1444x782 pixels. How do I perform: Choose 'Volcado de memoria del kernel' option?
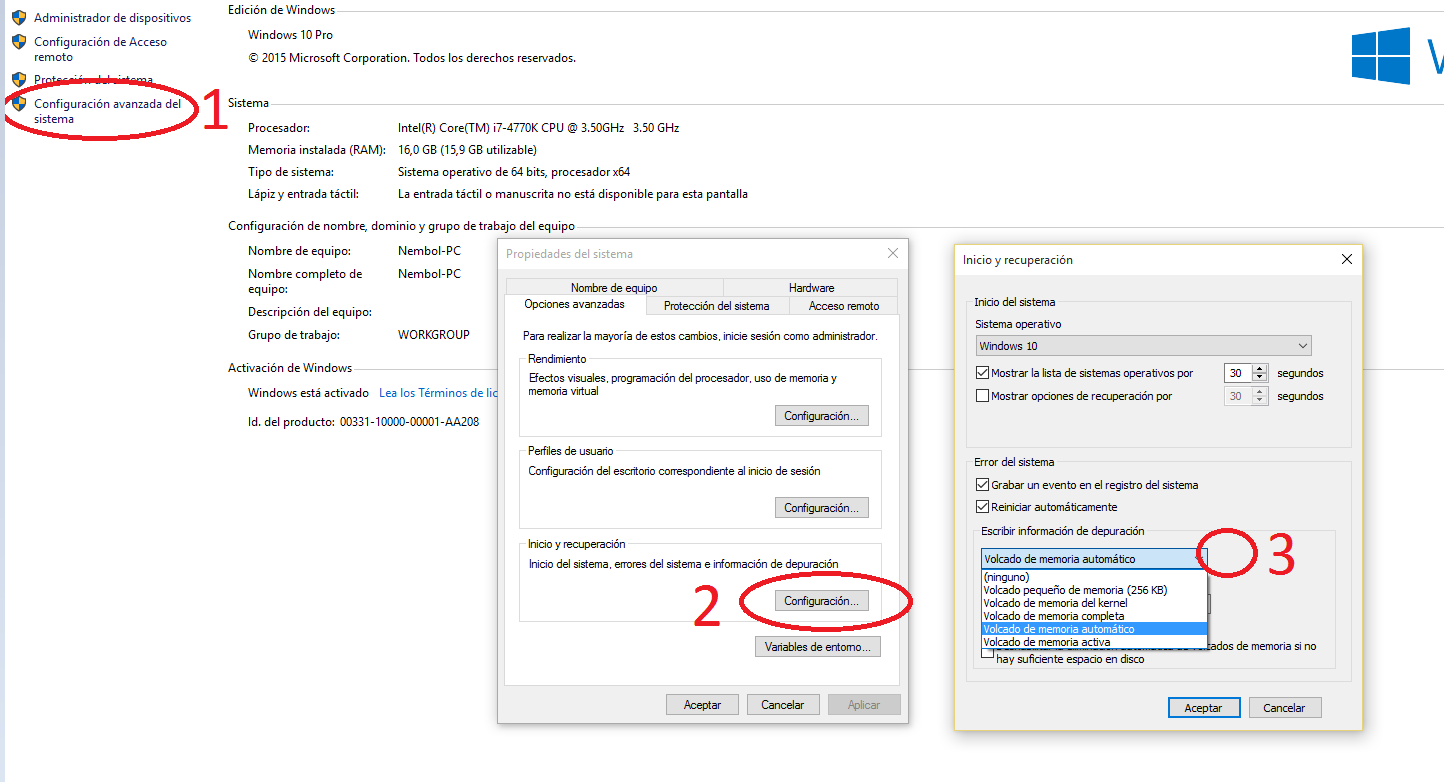pyautogui.click(x=1094, y=603)
